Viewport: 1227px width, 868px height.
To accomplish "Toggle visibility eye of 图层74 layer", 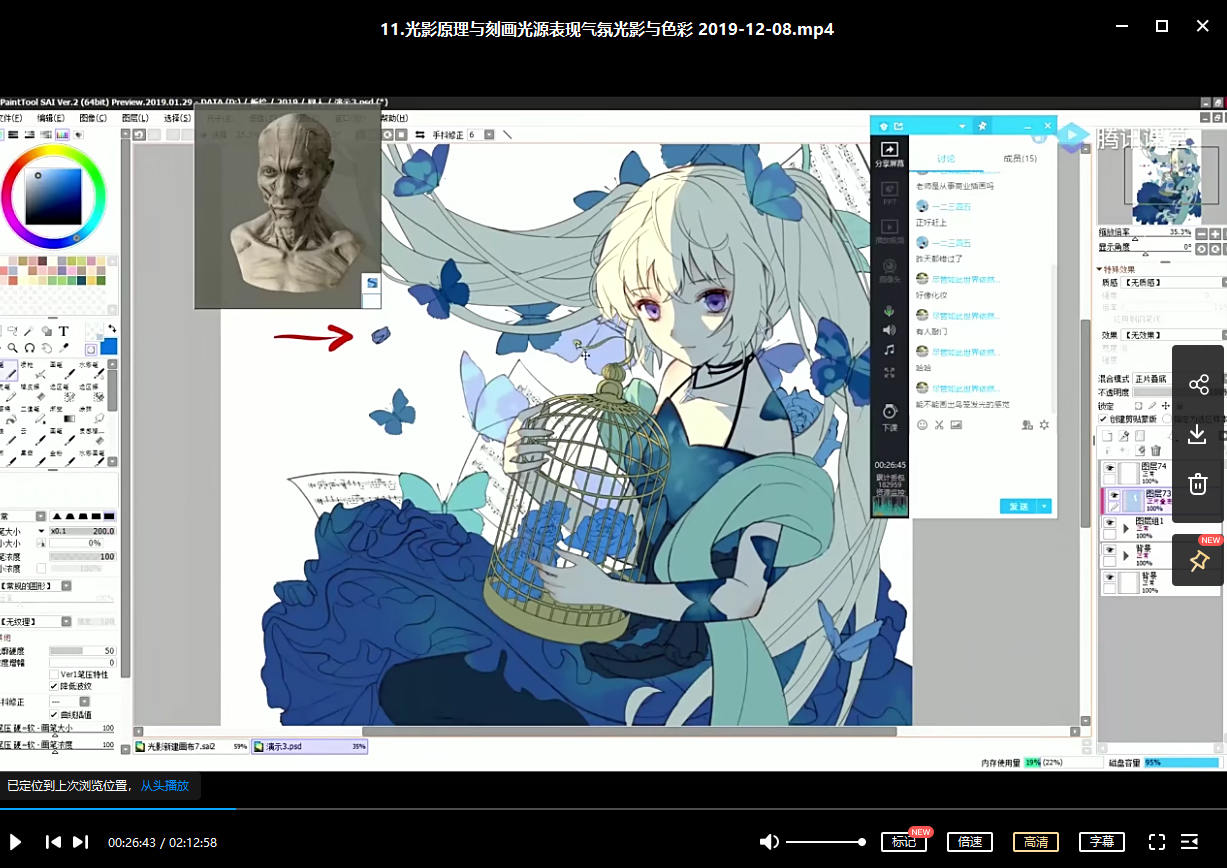I will [x=1111, y=468].
